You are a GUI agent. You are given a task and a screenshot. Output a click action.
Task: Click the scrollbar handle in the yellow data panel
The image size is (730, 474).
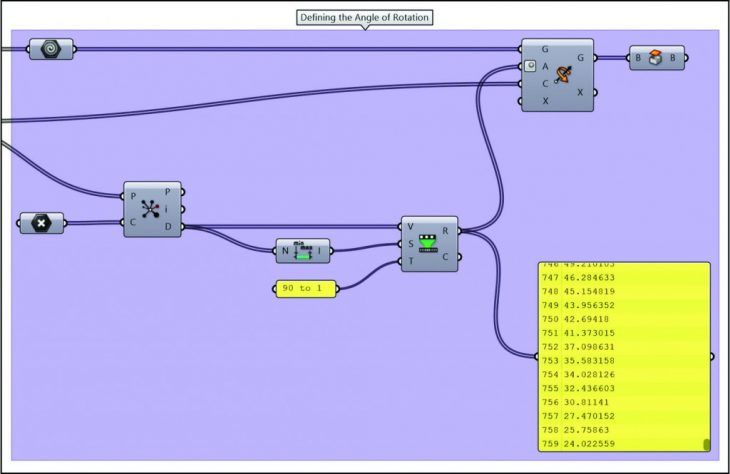(x=706, y=444)
